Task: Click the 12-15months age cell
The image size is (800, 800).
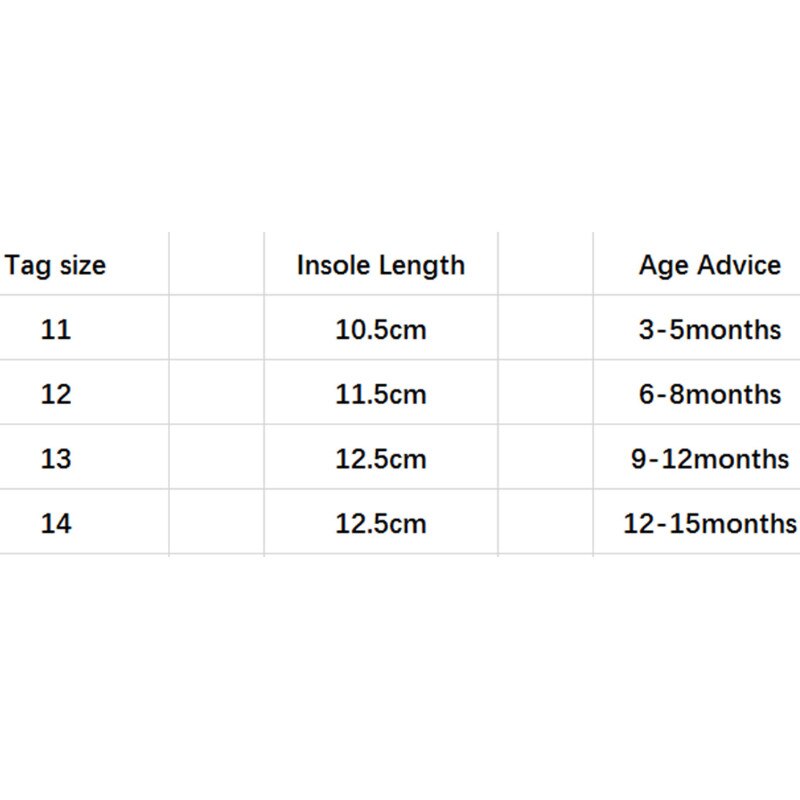Action: click(x=710, y=523)
